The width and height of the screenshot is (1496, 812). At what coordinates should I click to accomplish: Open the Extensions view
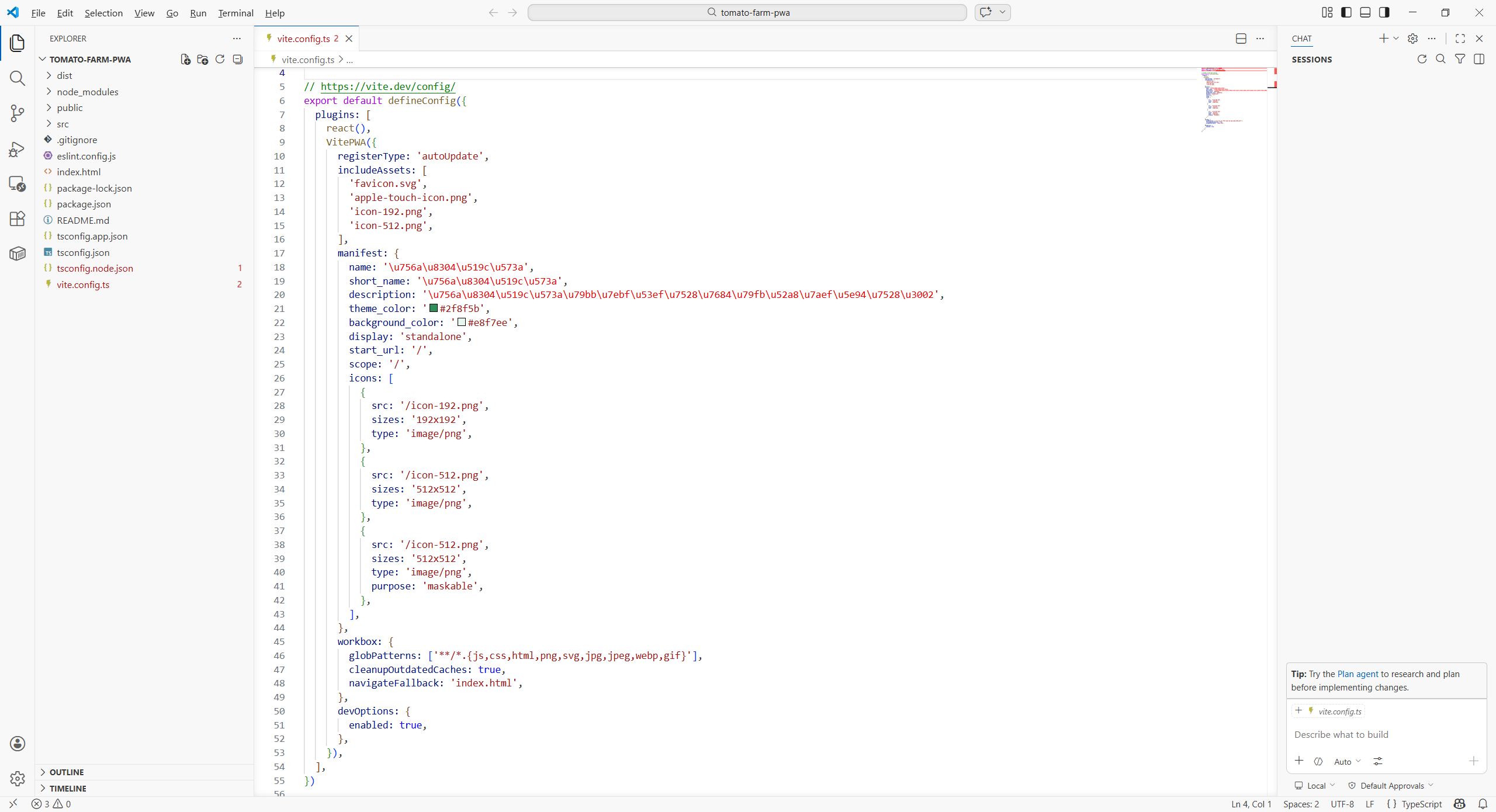point(18,218)
